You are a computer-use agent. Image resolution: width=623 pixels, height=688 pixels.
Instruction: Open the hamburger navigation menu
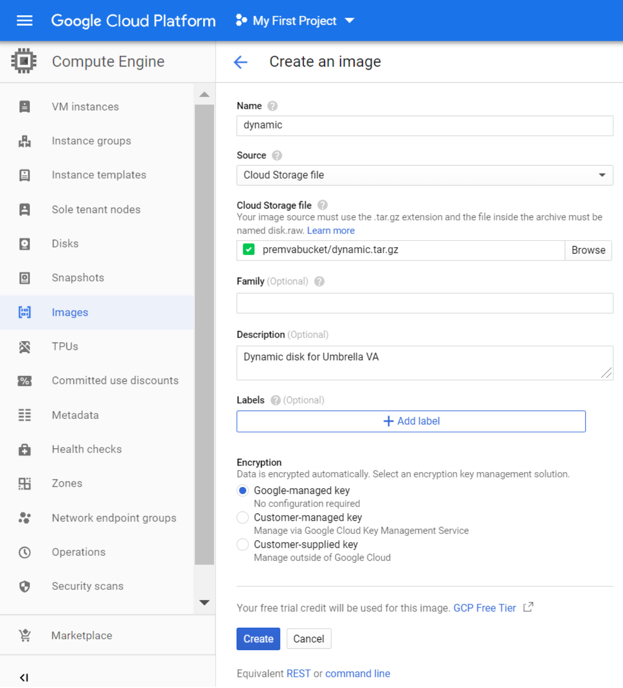click(25, 20)
